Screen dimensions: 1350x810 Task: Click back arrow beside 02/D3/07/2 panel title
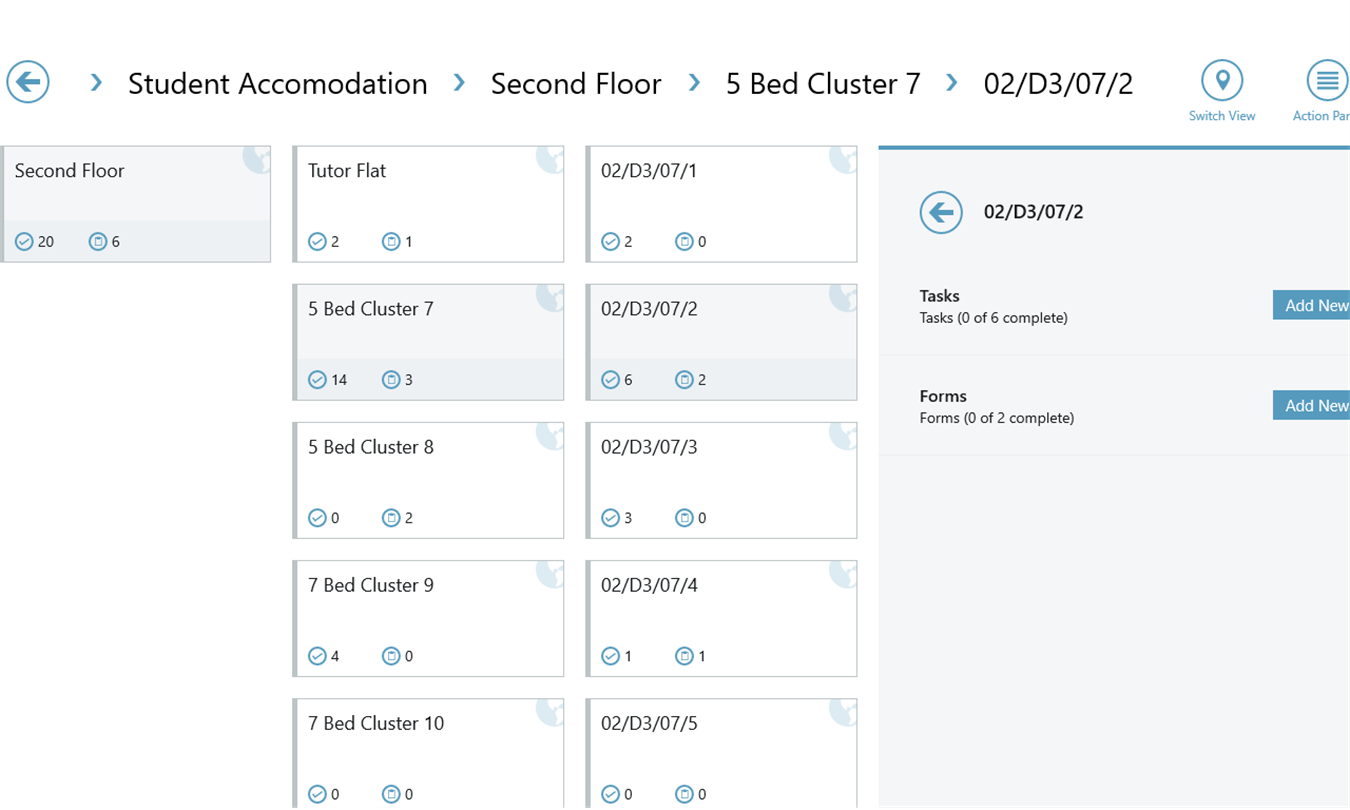coord(941,212)
